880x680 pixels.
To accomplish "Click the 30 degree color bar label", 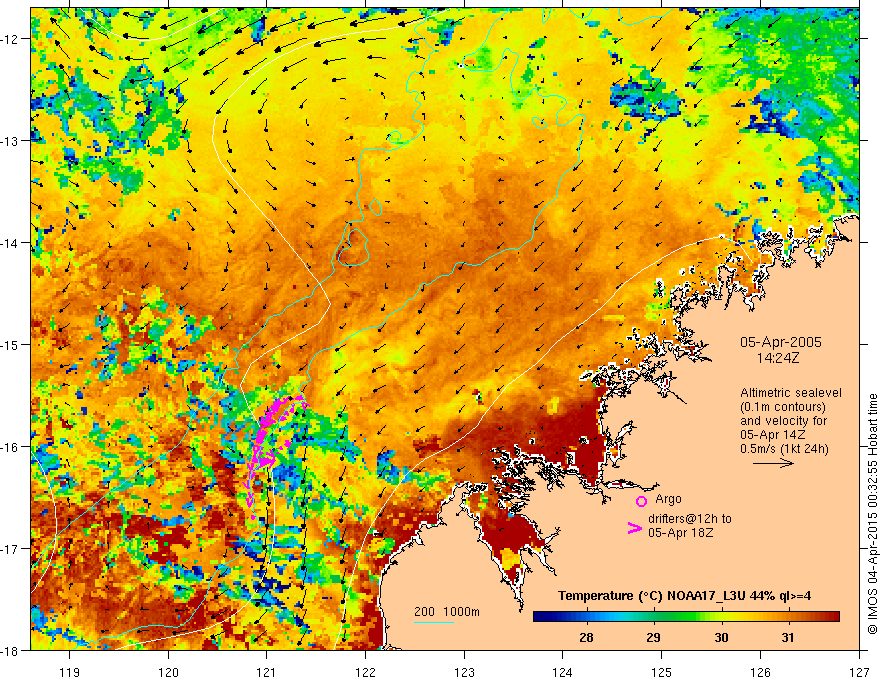I will (721, 638).
